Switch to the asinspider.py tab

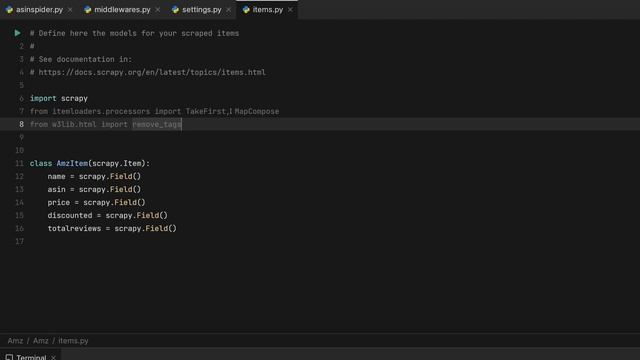coord(39,9)
